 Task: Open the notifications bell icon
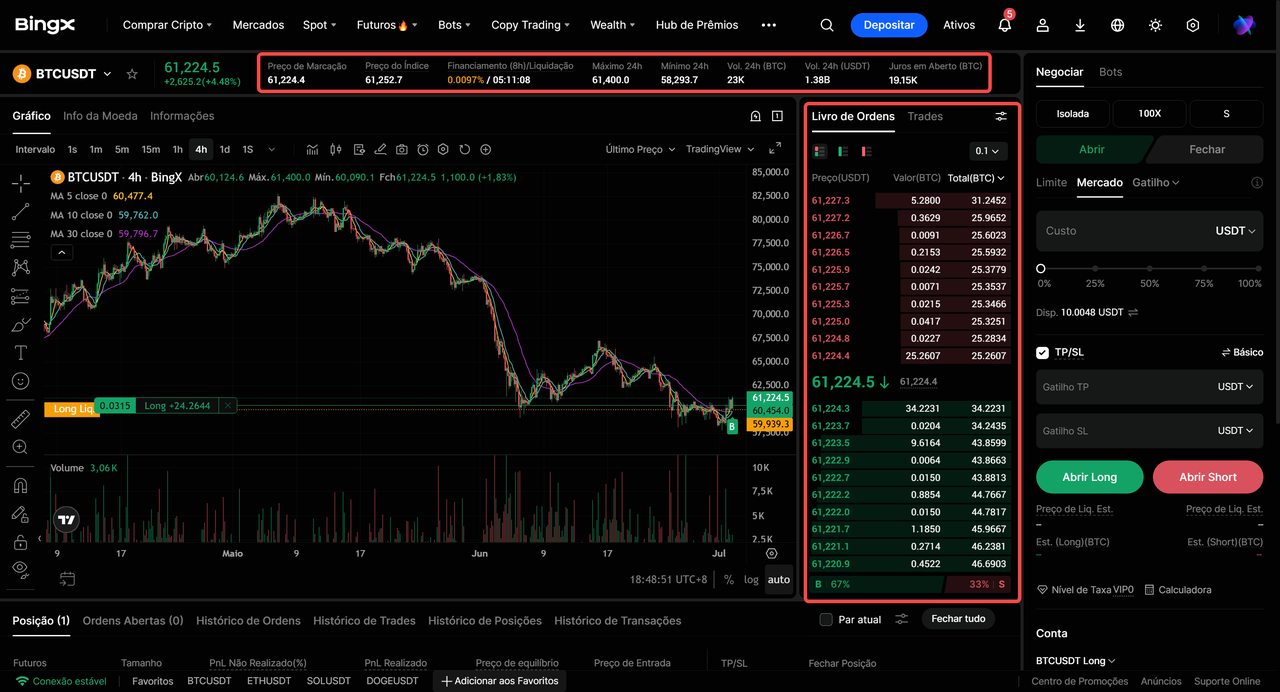pyautogui.click(x=1004, y=25)
